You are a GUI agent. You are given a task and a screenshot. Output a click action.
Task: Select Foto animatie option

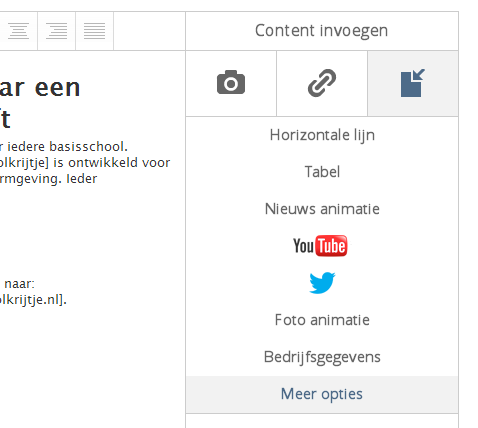click(x=322, y=320)
